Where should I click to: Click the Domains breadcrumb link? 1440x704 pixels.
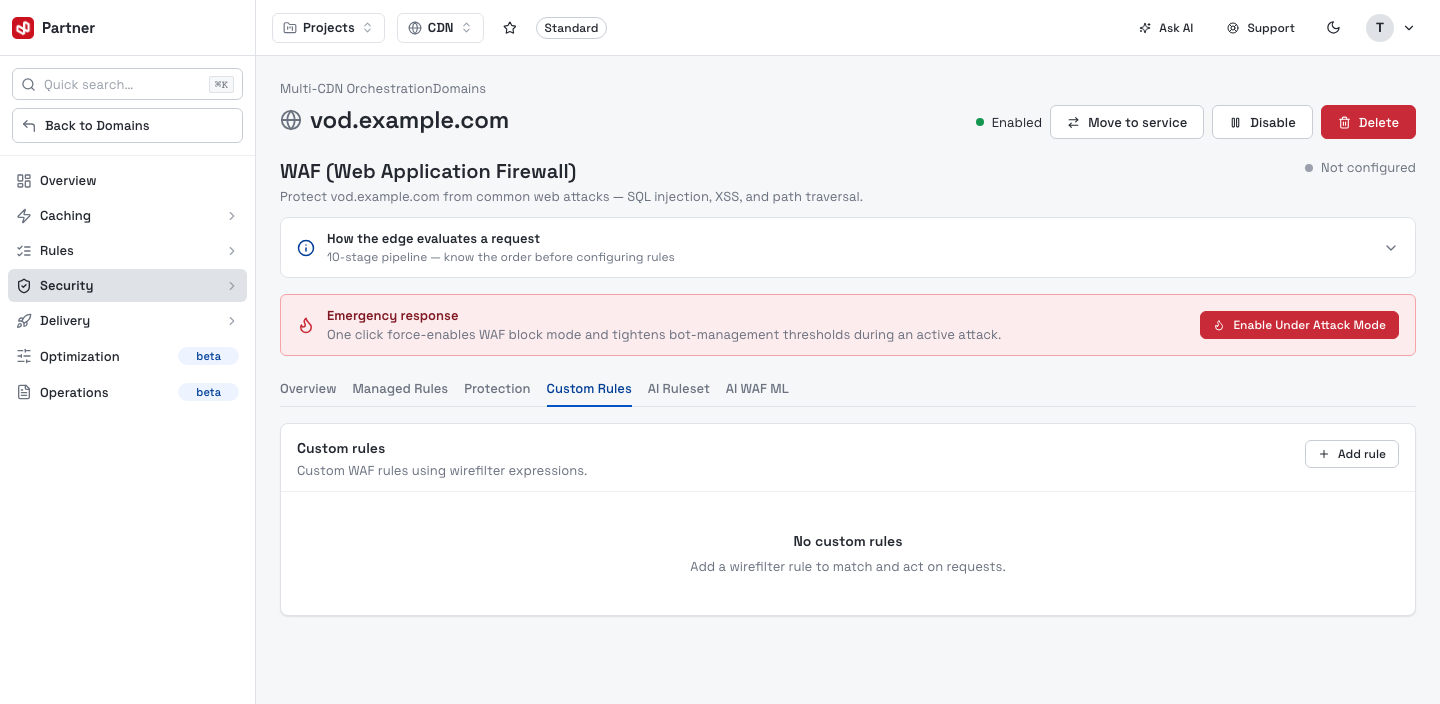coord(459,89)
